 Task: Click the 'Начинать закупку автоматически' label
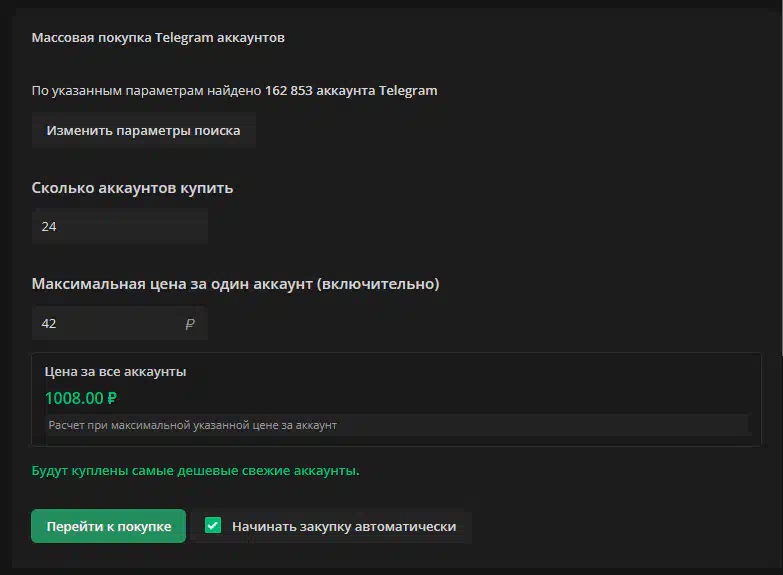coord(343,526)
